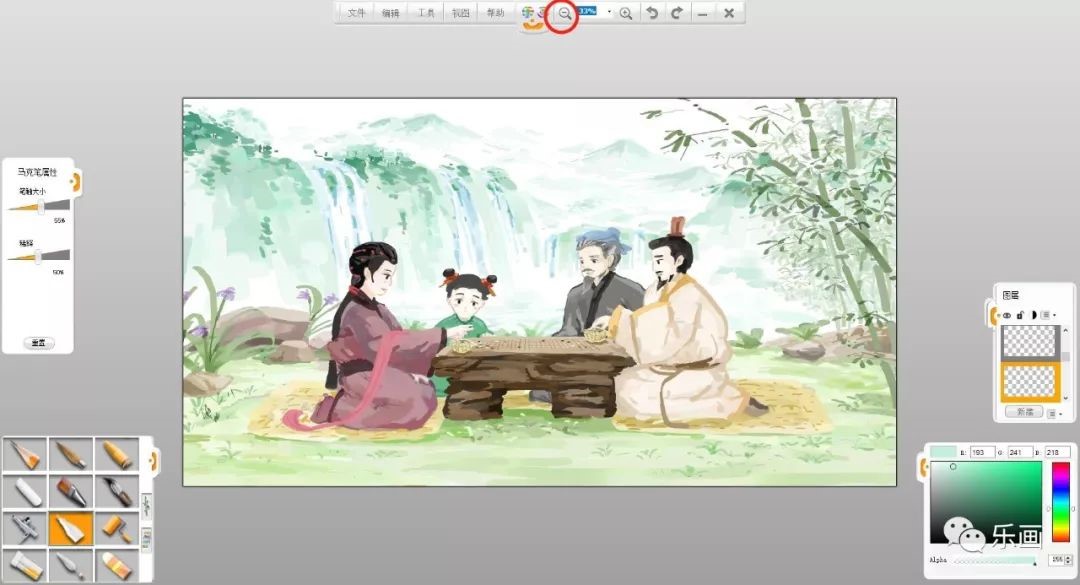
Task: Toggle layer visibility eye icon
Action: 1007,315
